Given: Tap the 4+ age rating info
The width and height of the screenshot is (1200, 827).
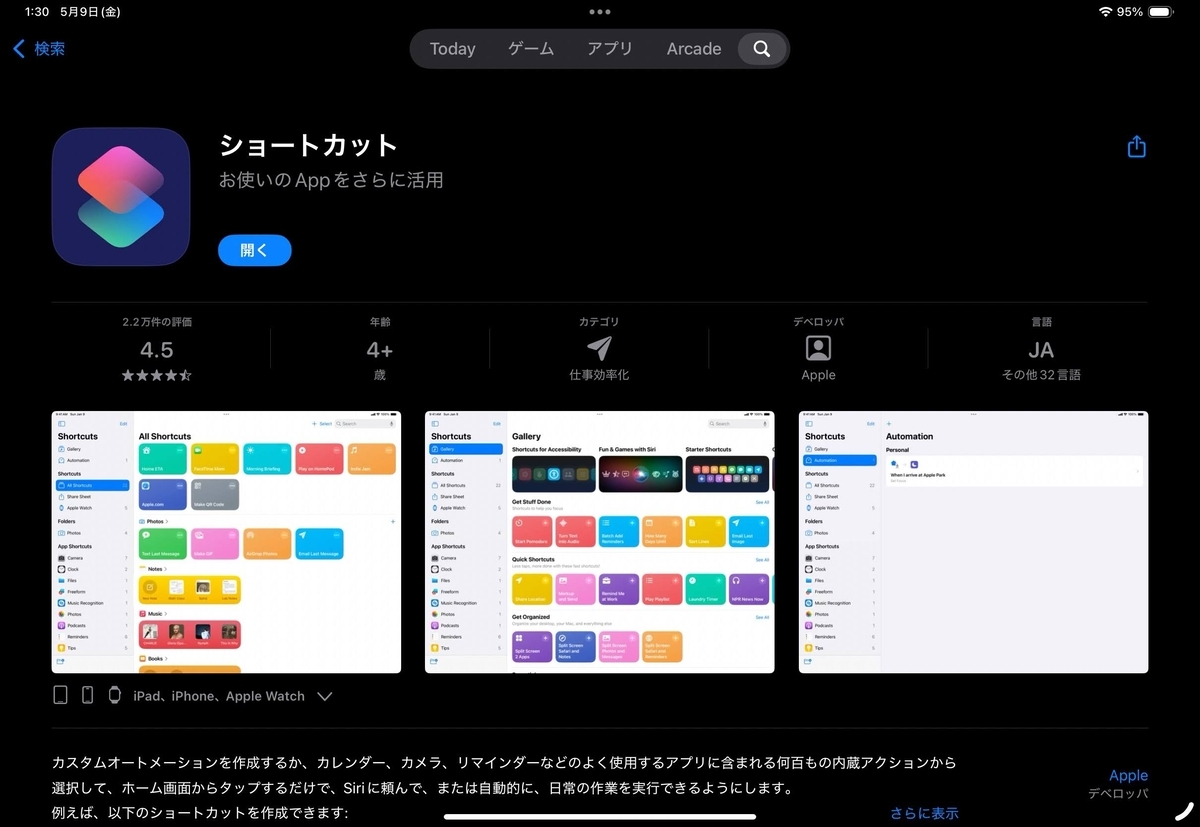Looking at the screenshot, I should (x=380, y=350).
